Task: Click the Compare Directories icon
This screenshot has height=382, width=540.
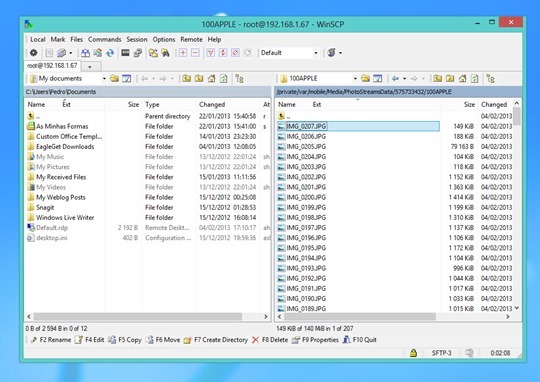Action: click(85, 53)
